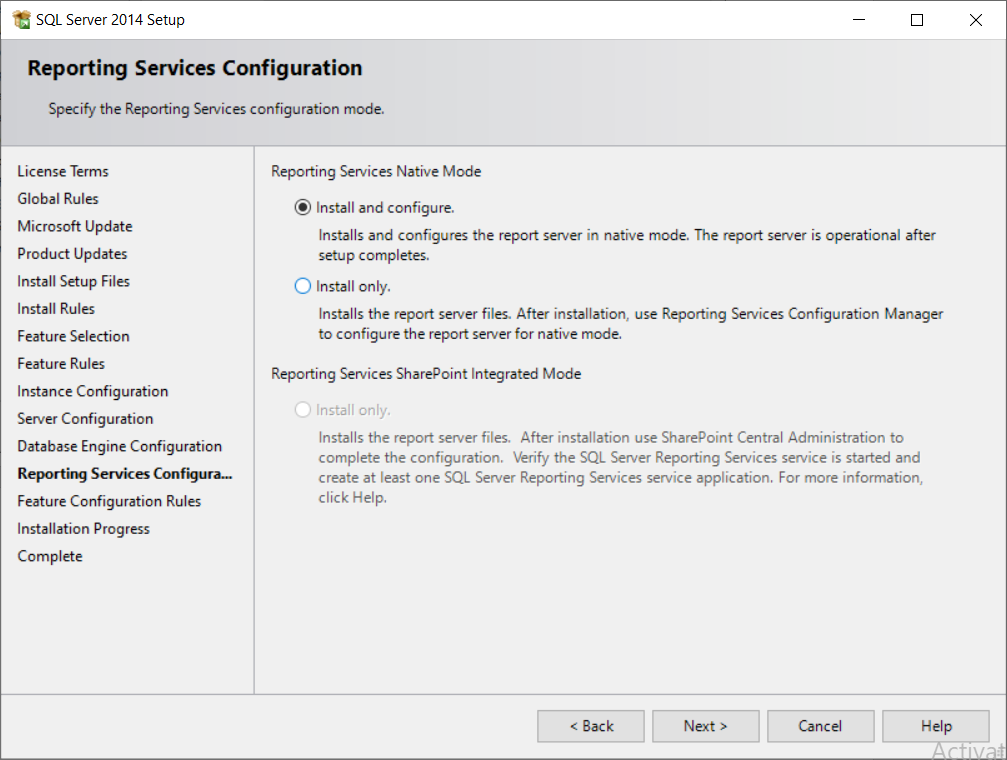1007x760 pixels.
Task: Open the Server Configuration step
Action: (85, 419)
